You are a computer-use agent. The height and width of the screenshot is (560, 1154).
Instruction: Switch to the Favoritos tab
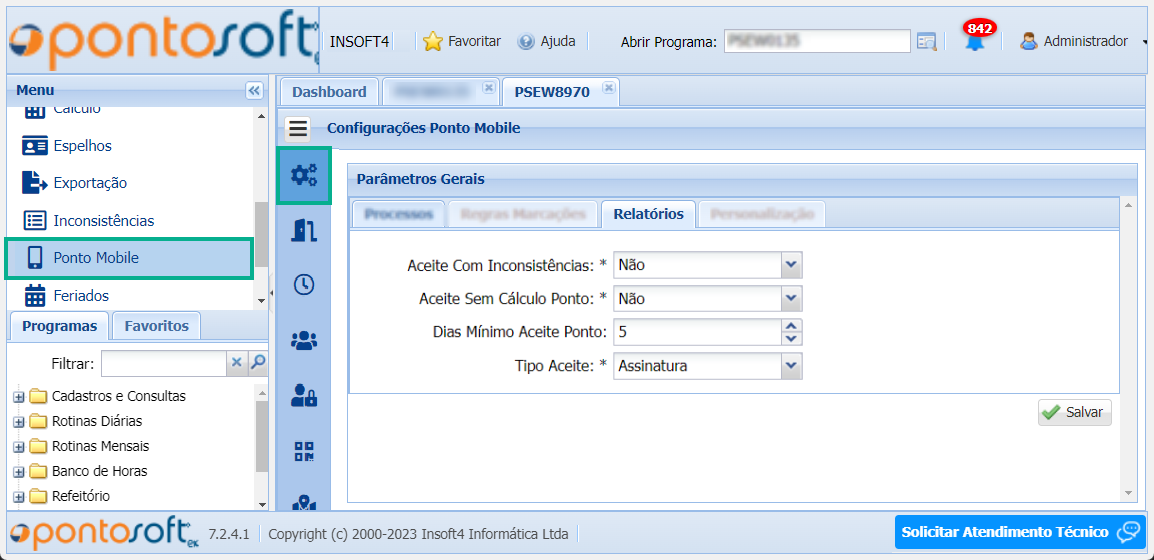156,326
